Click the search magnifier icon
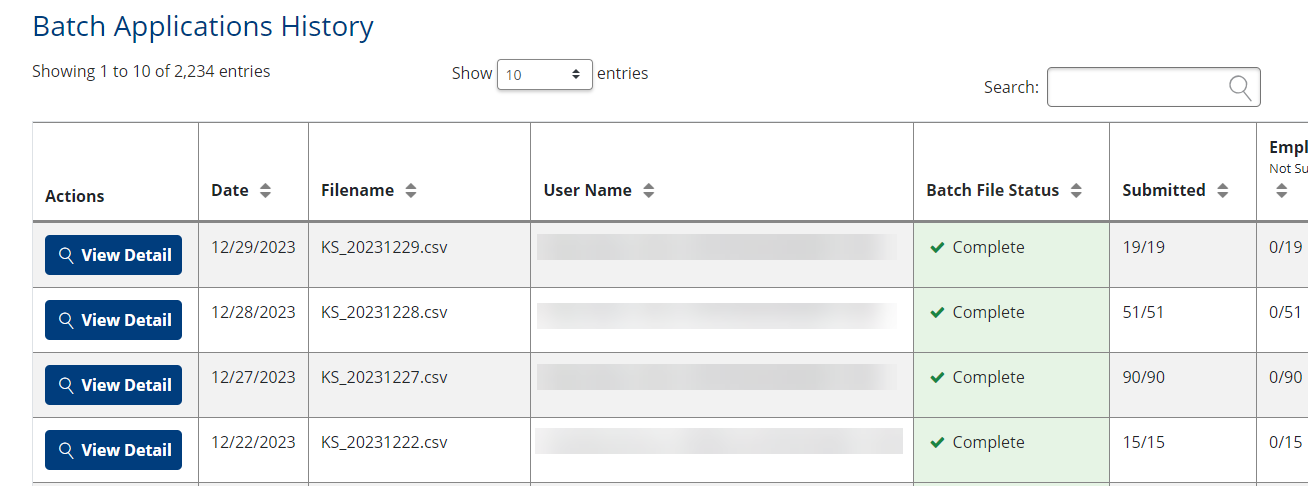Screen dimensions: 1308x486 [1240, 88]
